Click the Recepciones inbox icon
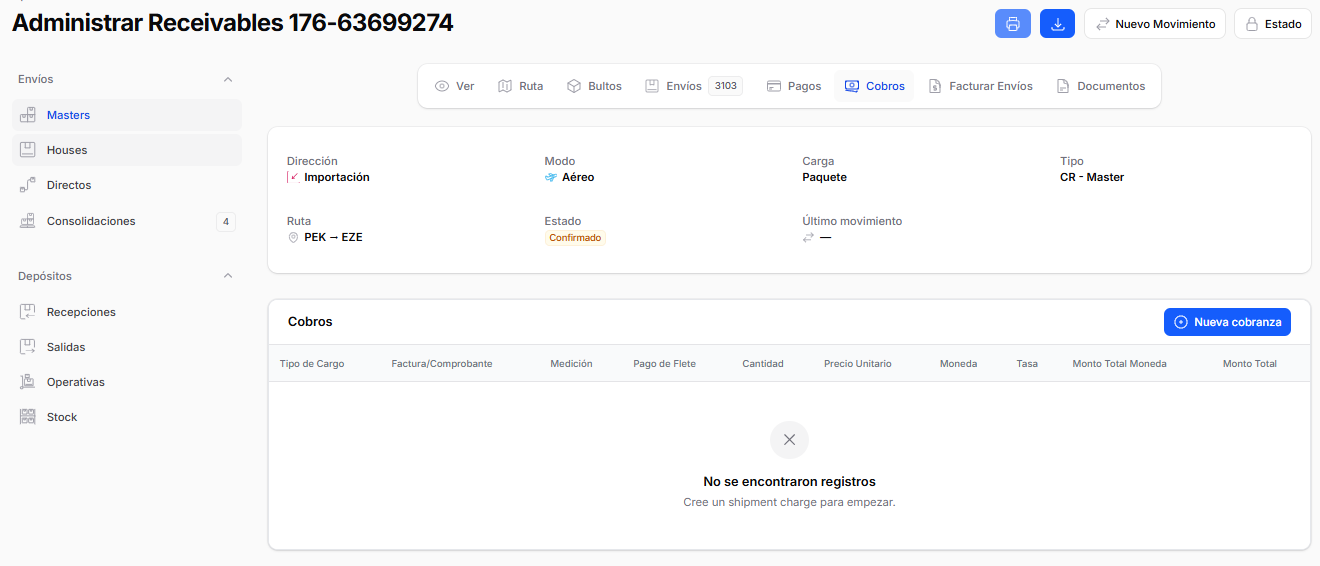 [x=28, y=312]
